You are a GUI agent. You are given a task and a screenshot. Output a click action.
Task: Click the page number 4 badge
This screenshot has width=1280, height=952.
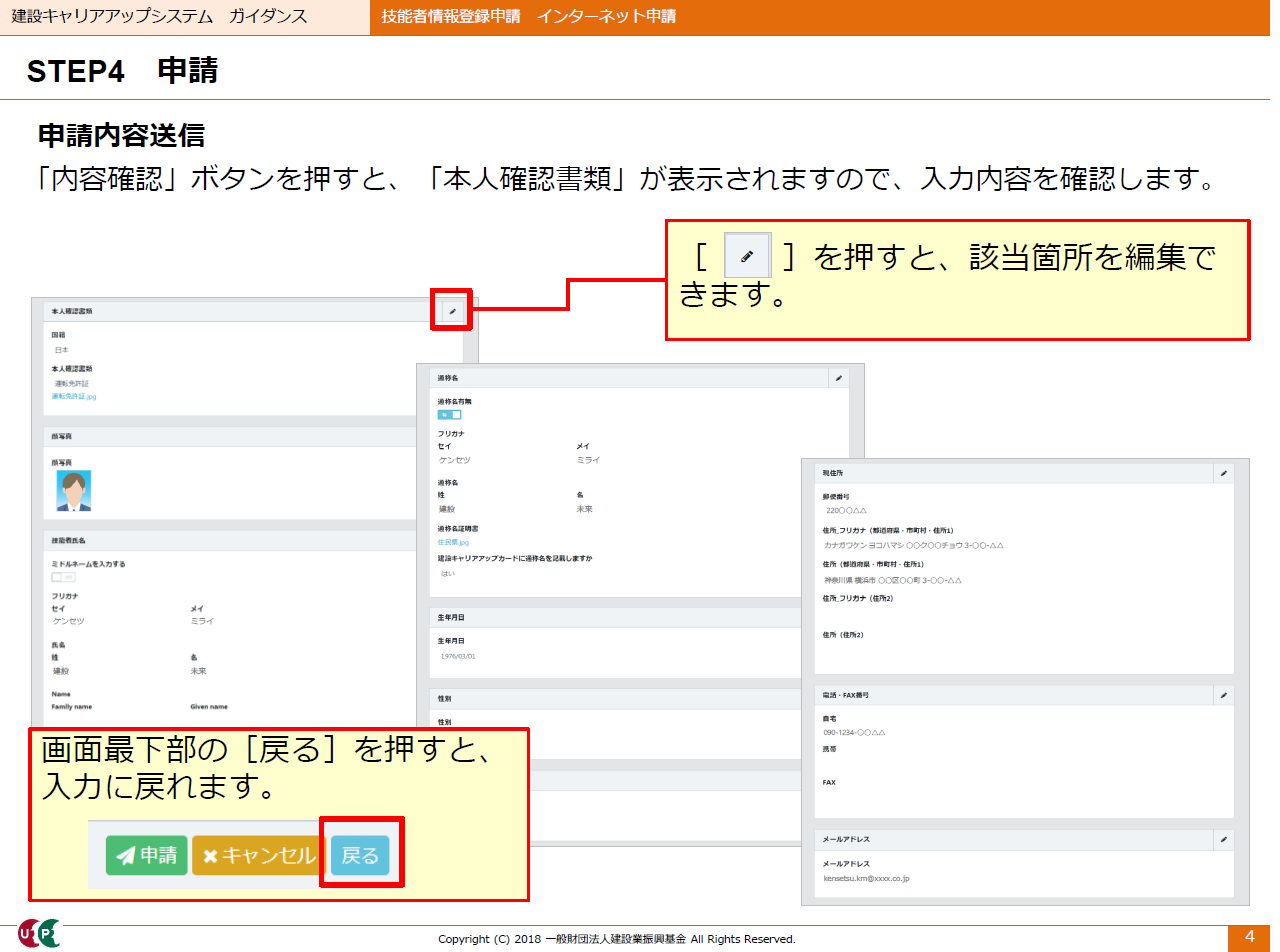coord(1249,937)
